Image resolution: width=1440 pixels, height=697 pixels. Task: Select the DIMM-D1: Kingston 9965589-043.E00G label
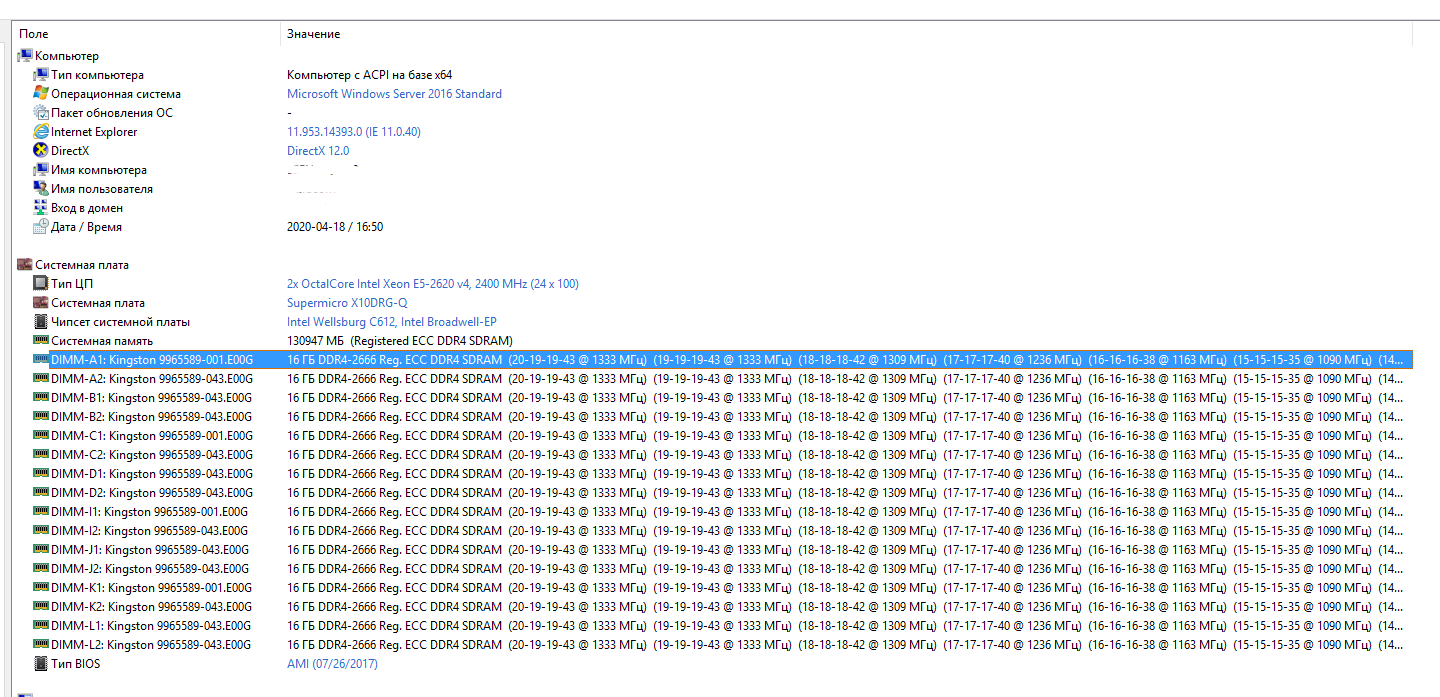pos(152,474)
